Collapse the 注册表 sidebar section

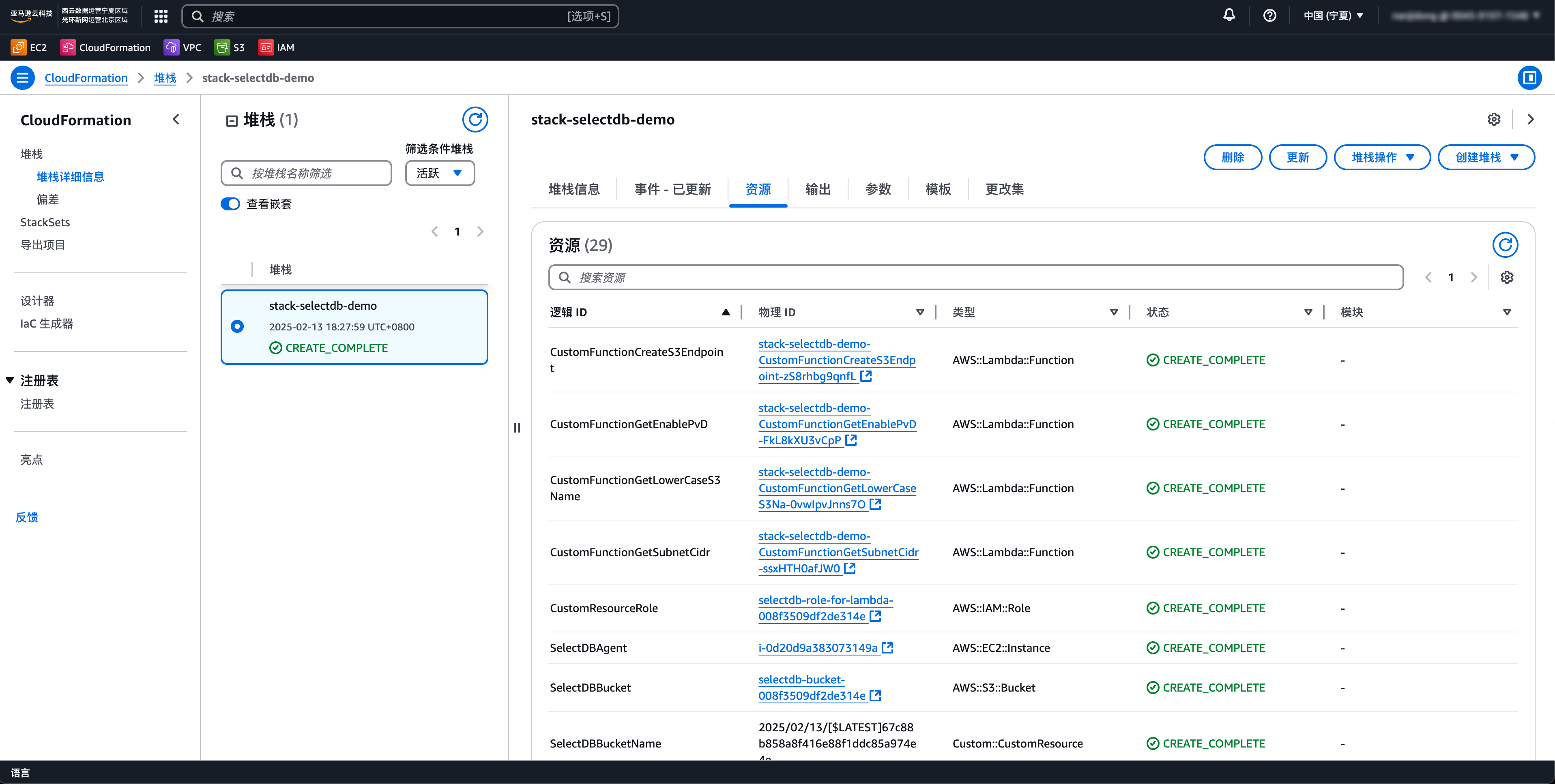(x=10, y=380)
